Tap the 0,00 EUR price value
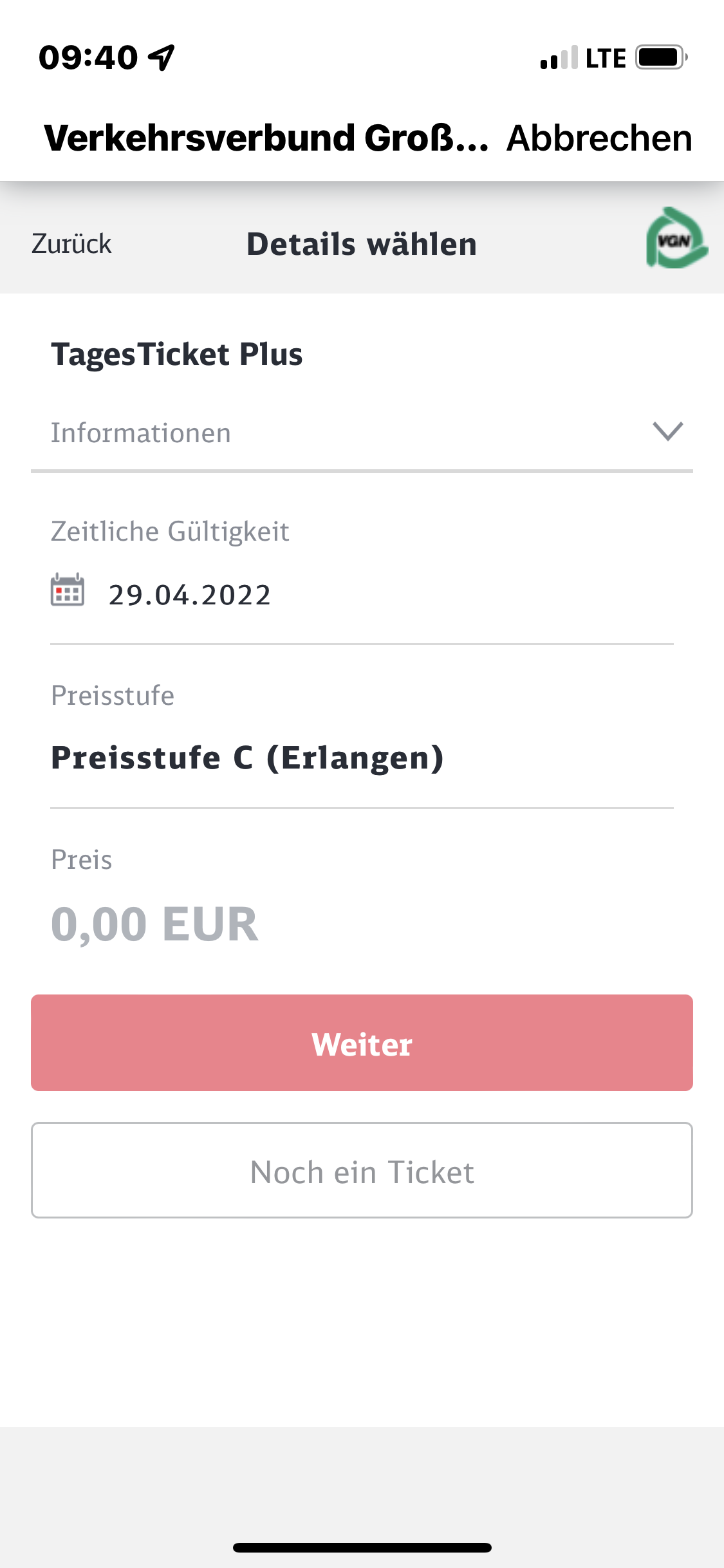Image resolution: width=724 pixels, height=1568 pixels. click(154, 924)
